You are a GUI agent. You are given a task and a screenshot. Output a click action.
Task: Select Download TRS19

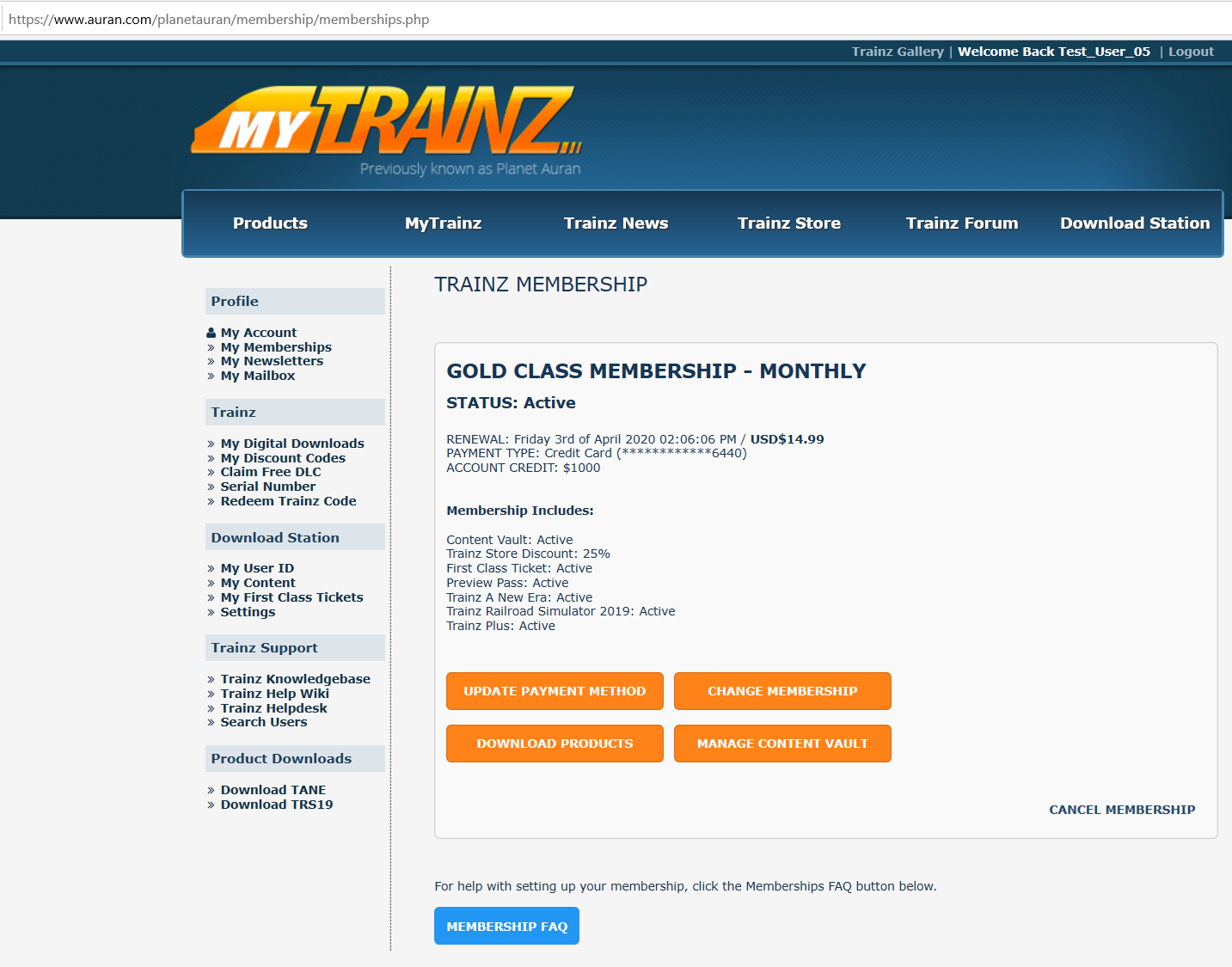[276, 805]
